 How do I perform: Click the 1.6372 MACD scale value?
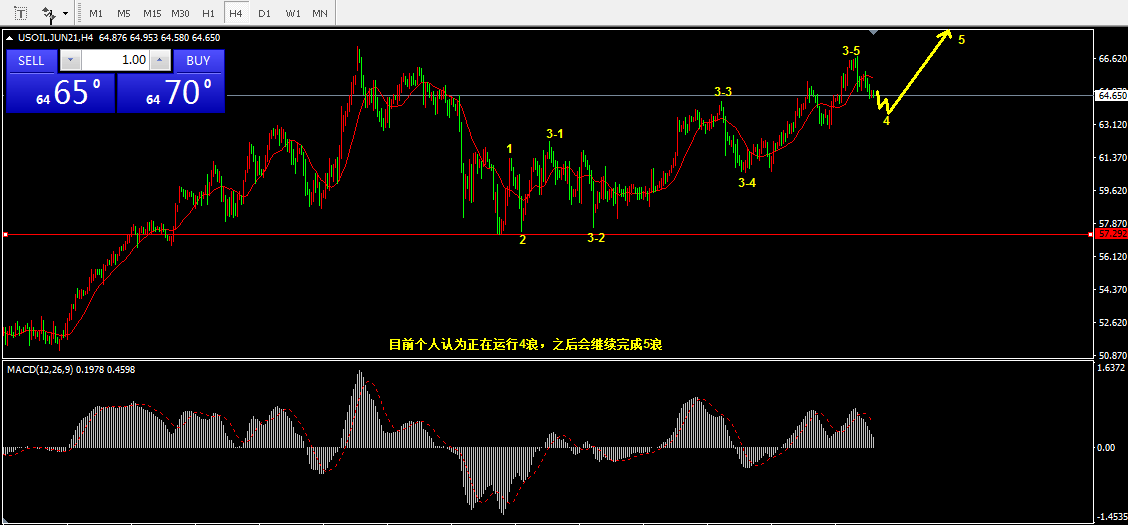point(1111,368)
